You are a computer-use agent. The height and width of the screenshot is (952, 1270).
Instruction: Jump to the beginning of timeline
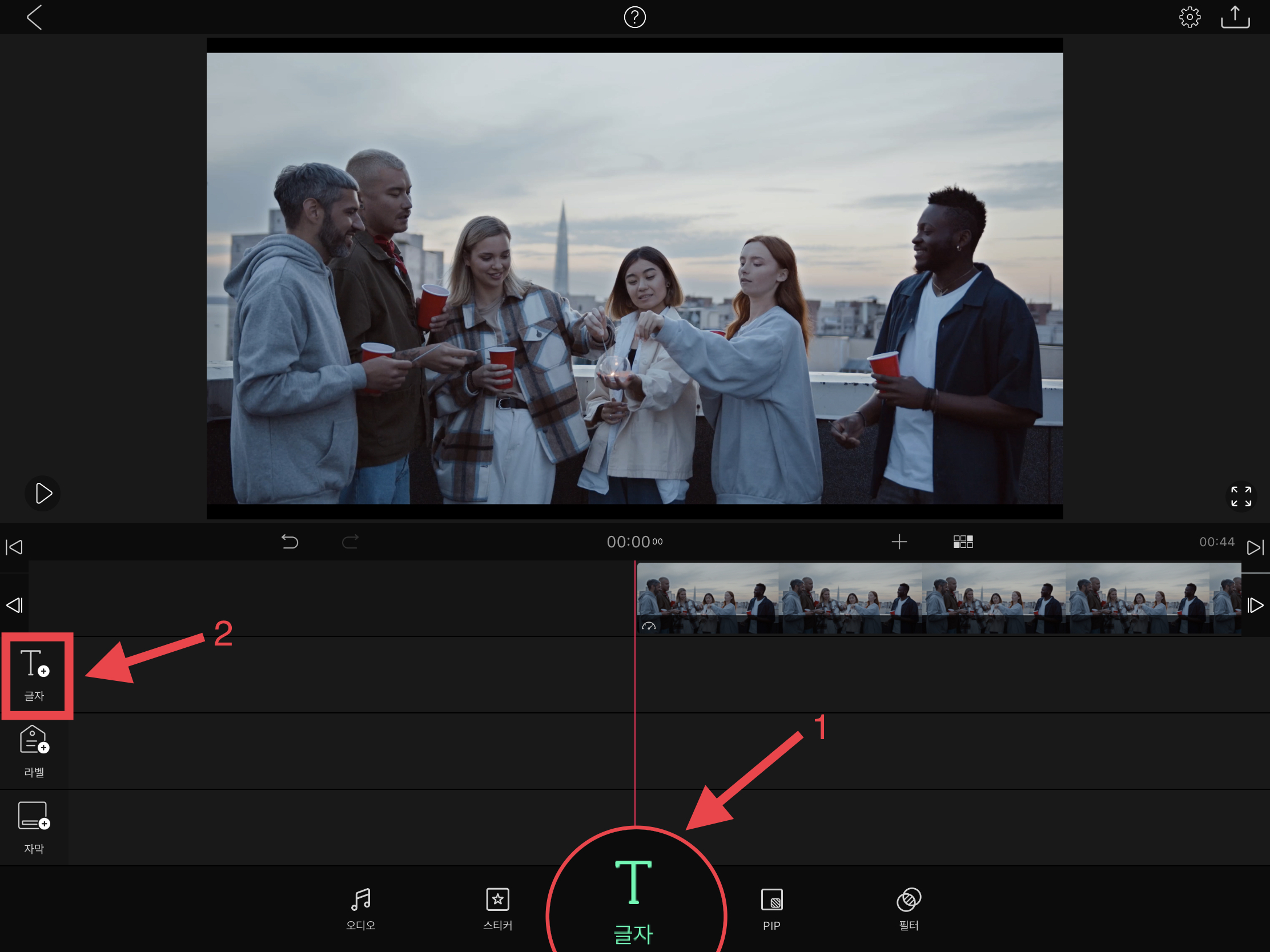14,547
